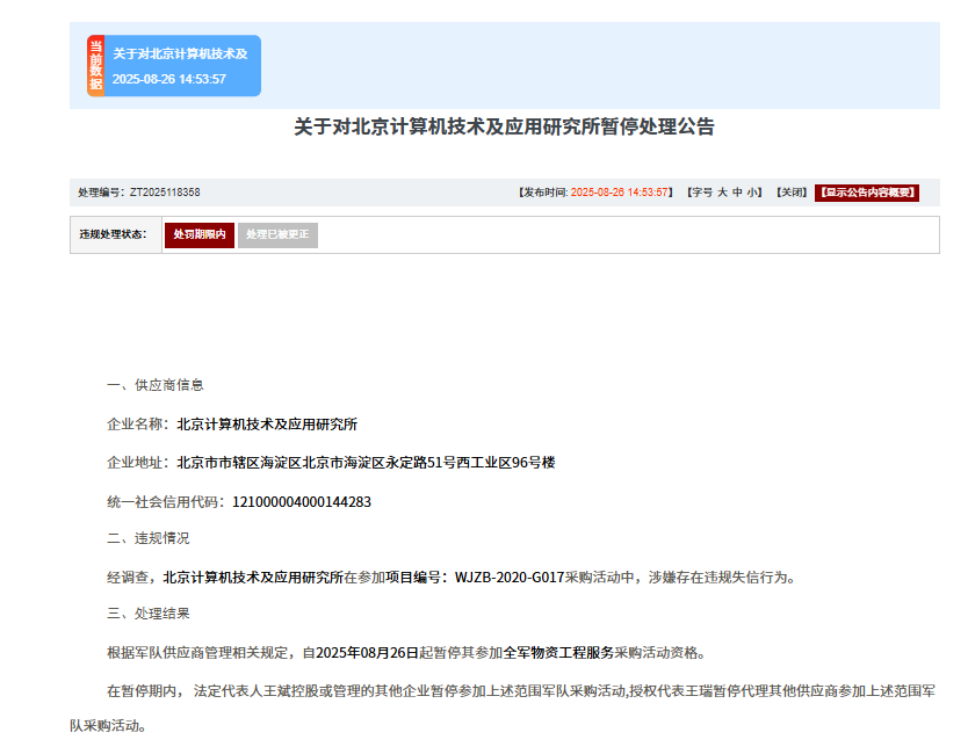Click the 在暂停期内 paragraph
Viewport: 968px width, 748px height.
click(x=504, y=708)
